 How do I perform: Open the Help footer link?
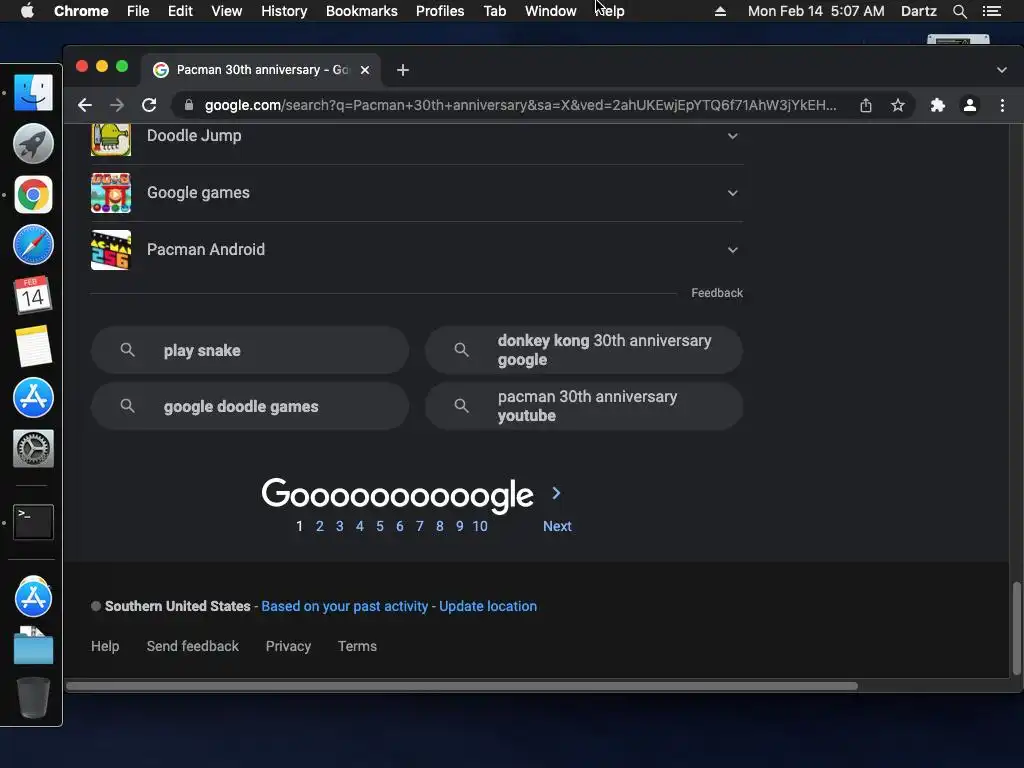click(x=105, y=646)
